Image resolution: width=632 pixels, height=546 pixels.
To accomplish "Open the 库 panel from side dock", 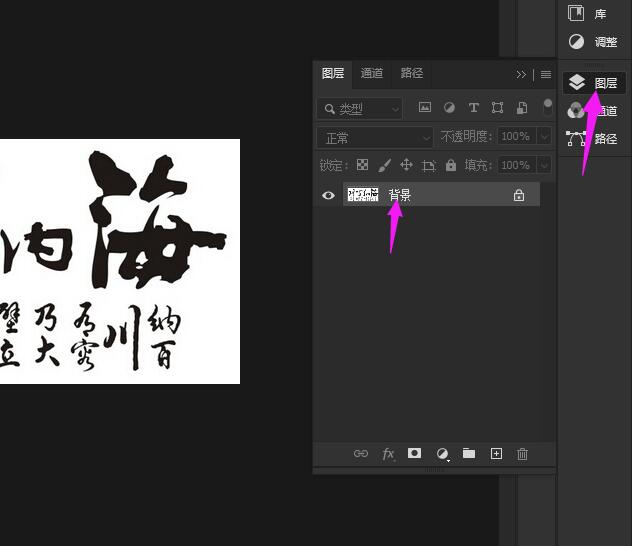I will pyautogui.click(x=588, y=14).
